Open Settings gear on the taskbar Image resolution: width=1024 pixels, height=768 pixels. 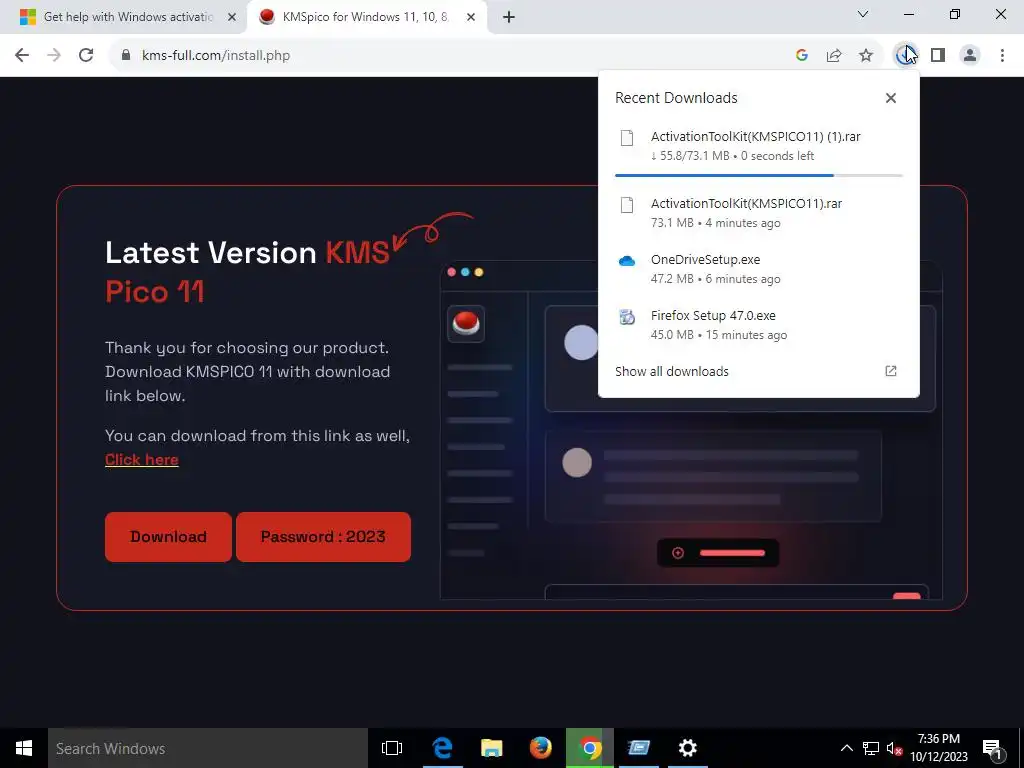tap(688, 748)
